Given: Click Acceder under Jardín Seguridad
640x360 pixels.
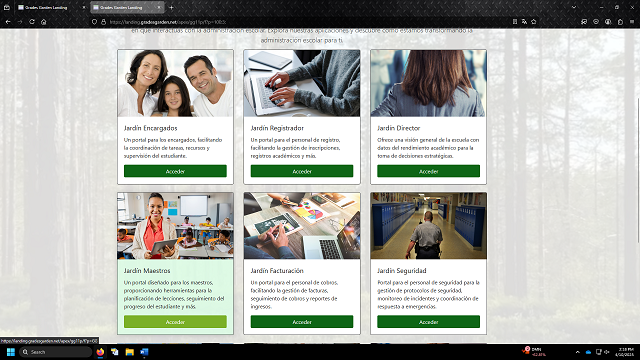Looking at the screenshot, I should pyautogui.click(x=428, y=322).
